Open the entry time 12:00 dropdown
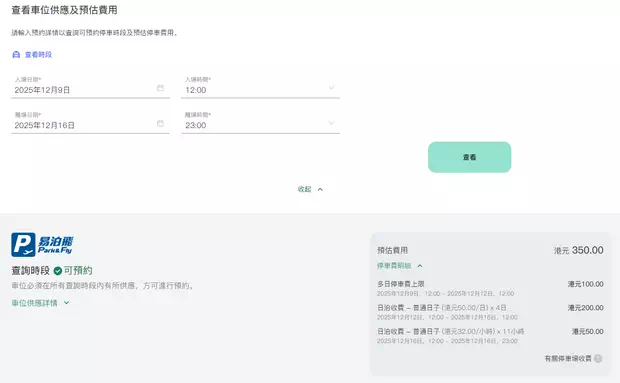Screen dimensions: 620x383 point(260,87)
